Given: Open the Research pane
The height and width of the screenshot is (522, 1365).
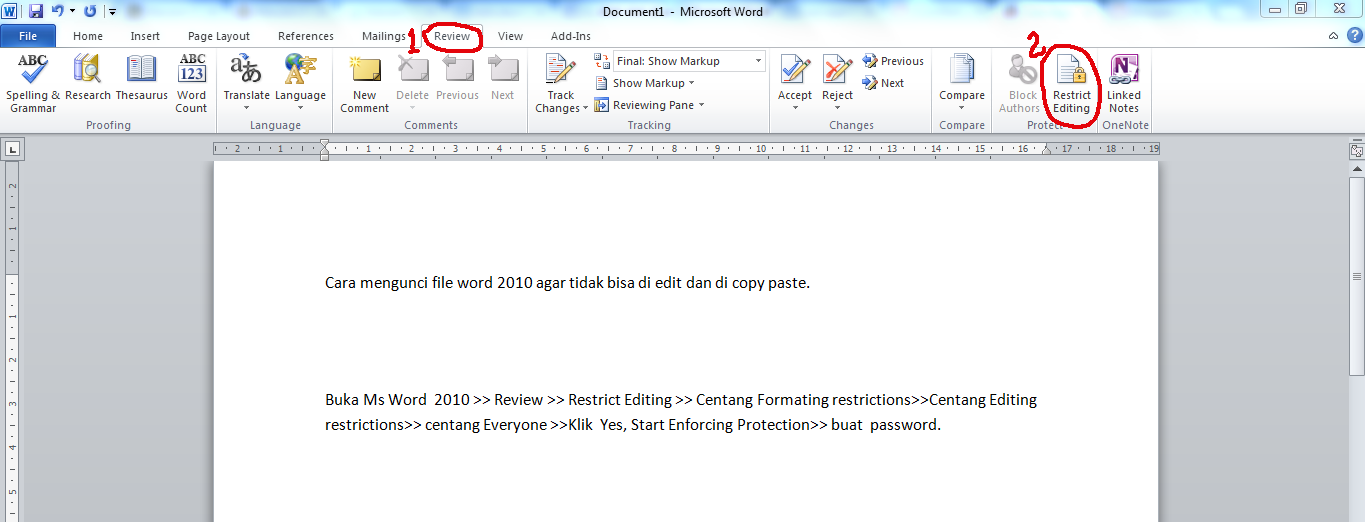Looking at the screenshot, I should coord(88,79).
